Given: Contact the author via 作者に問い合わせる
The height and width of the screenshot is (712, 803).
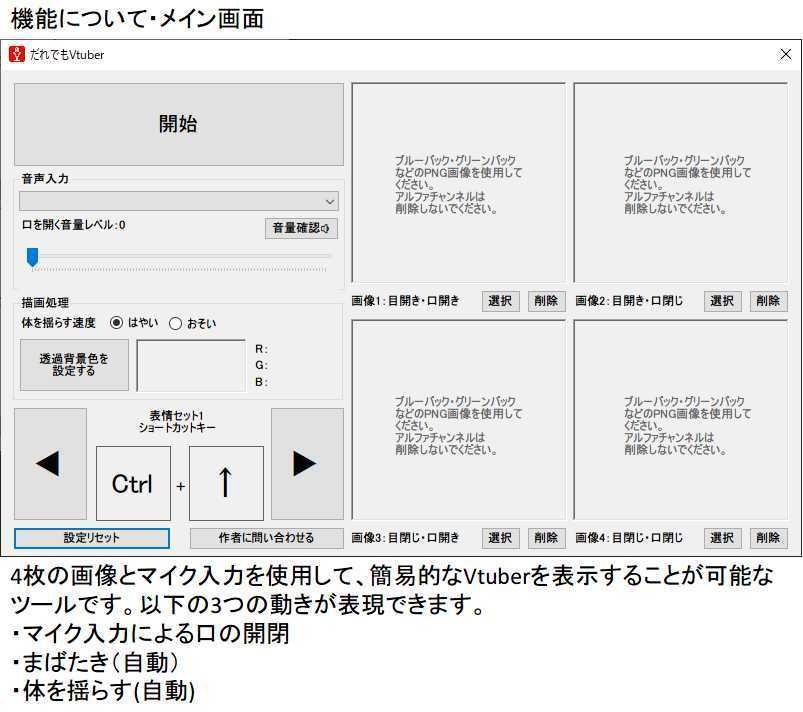Looking at the screenshot, I should click(264, 538).
